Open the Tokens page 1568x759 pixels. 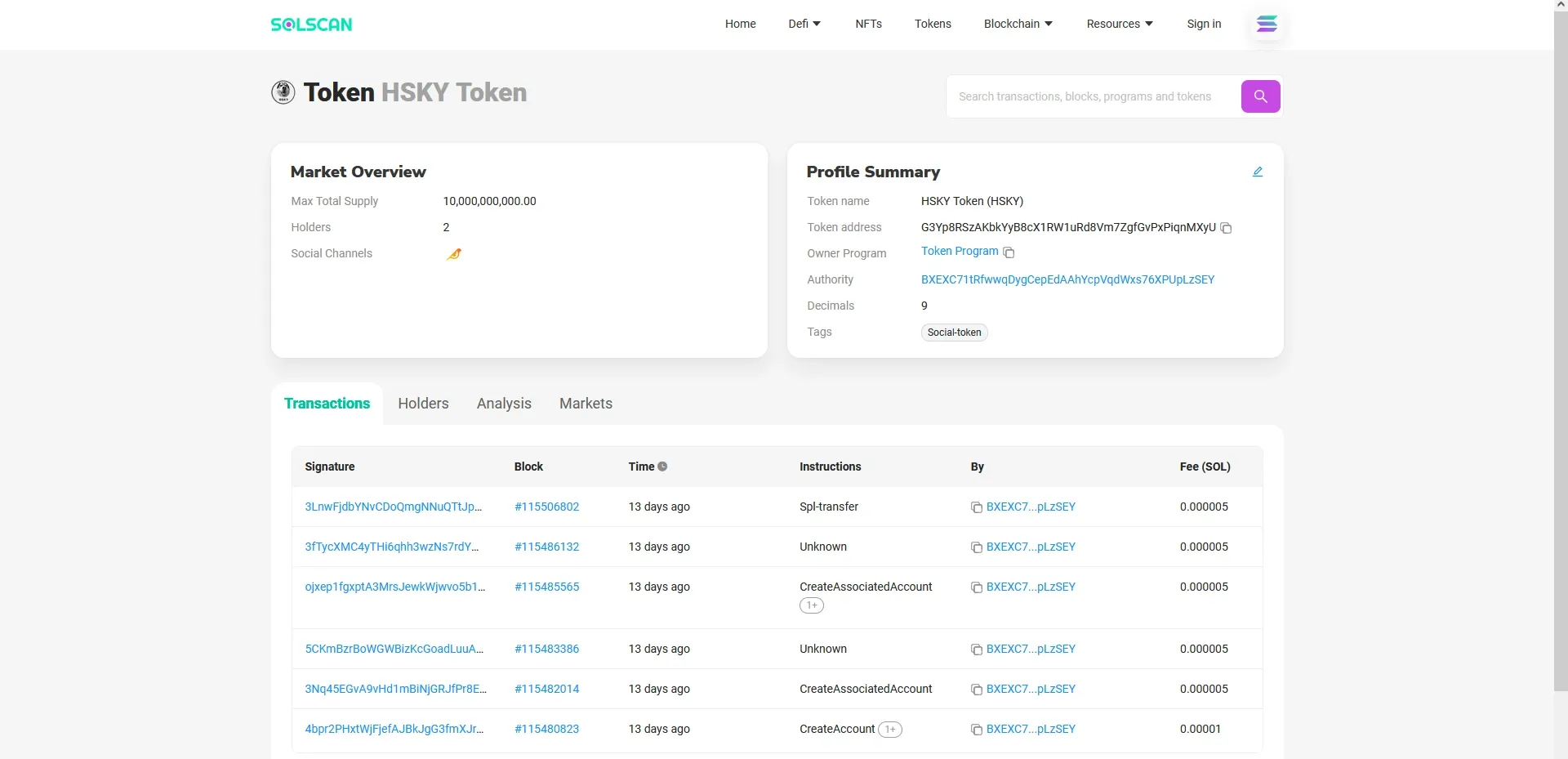click(933, 24)
